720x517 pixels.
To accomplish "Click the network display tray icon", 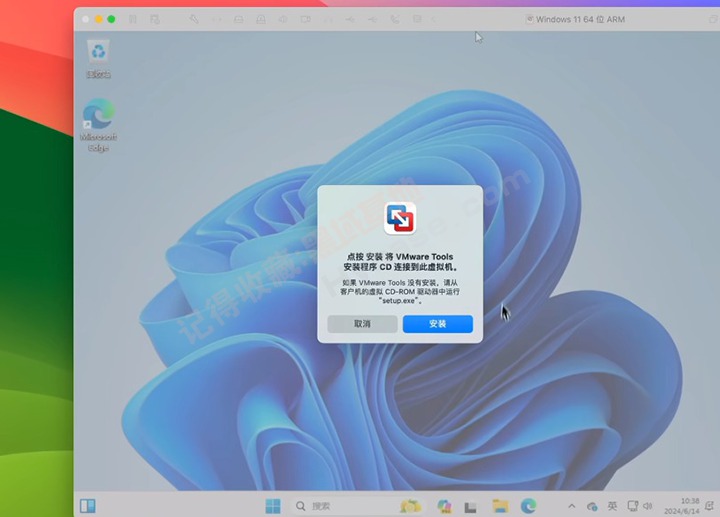I will [x=633, y=506].
